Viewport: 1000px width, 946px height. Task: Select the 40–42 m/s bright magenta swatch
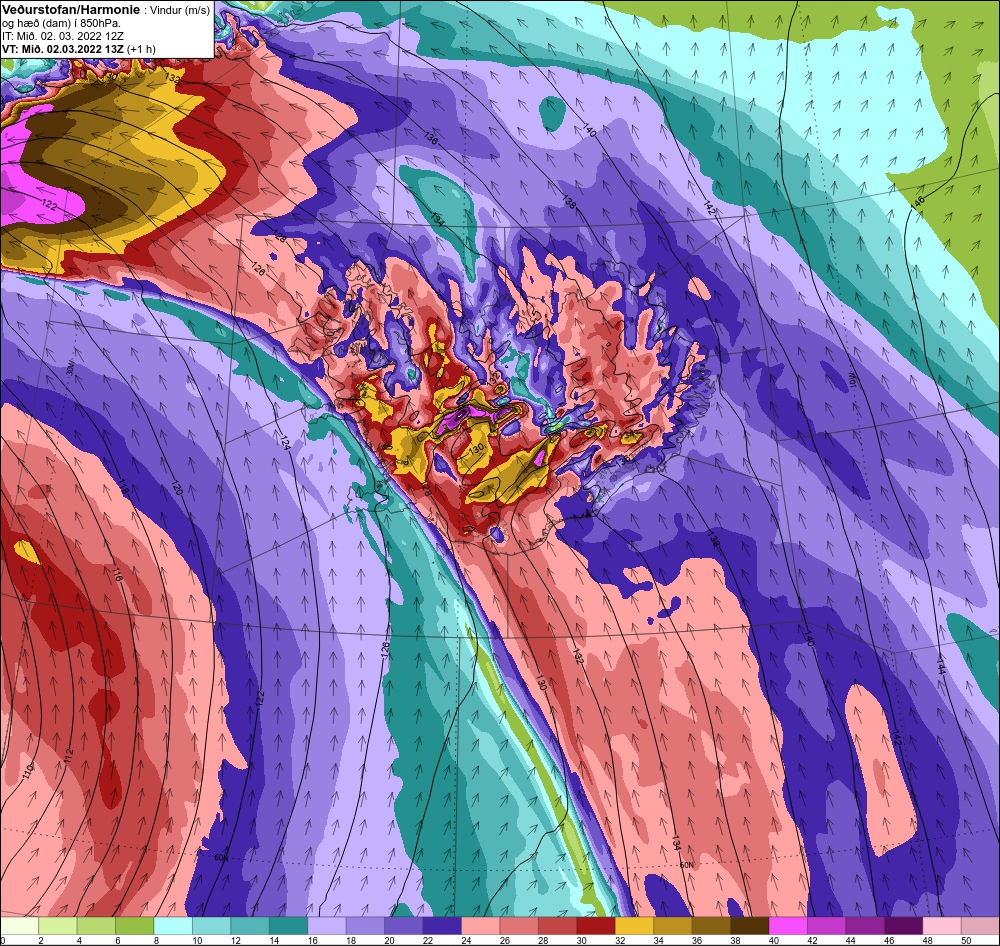(x=788, y=926)
